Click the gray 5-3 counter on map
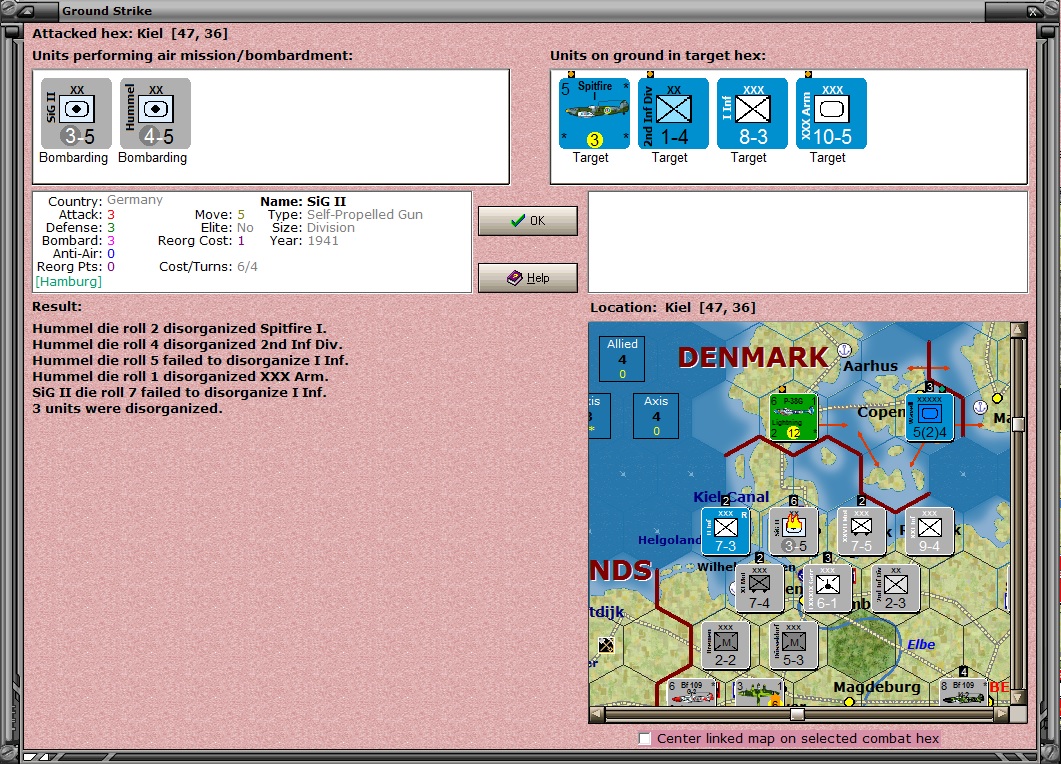Screen dimensions: 1061x764 point(793,645)
